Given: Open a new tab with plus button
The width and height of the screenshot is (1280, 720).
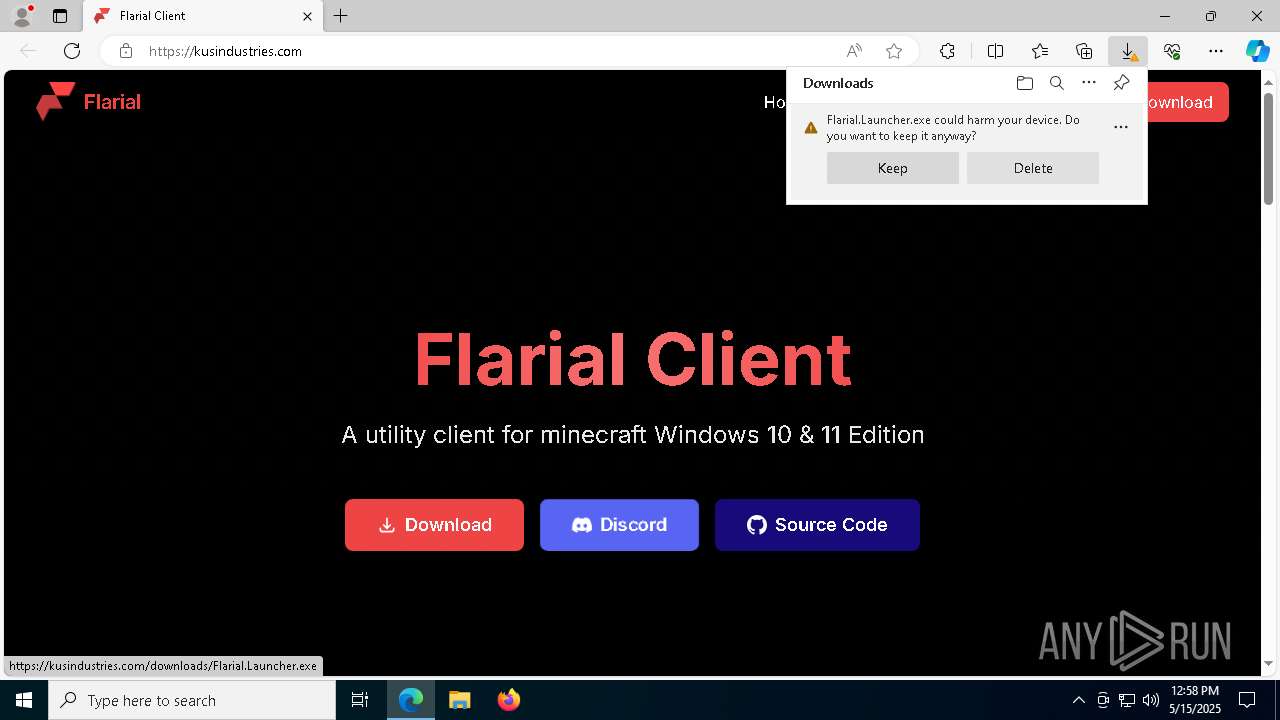Looking at the screenshot, I should [x=341, y=16].
